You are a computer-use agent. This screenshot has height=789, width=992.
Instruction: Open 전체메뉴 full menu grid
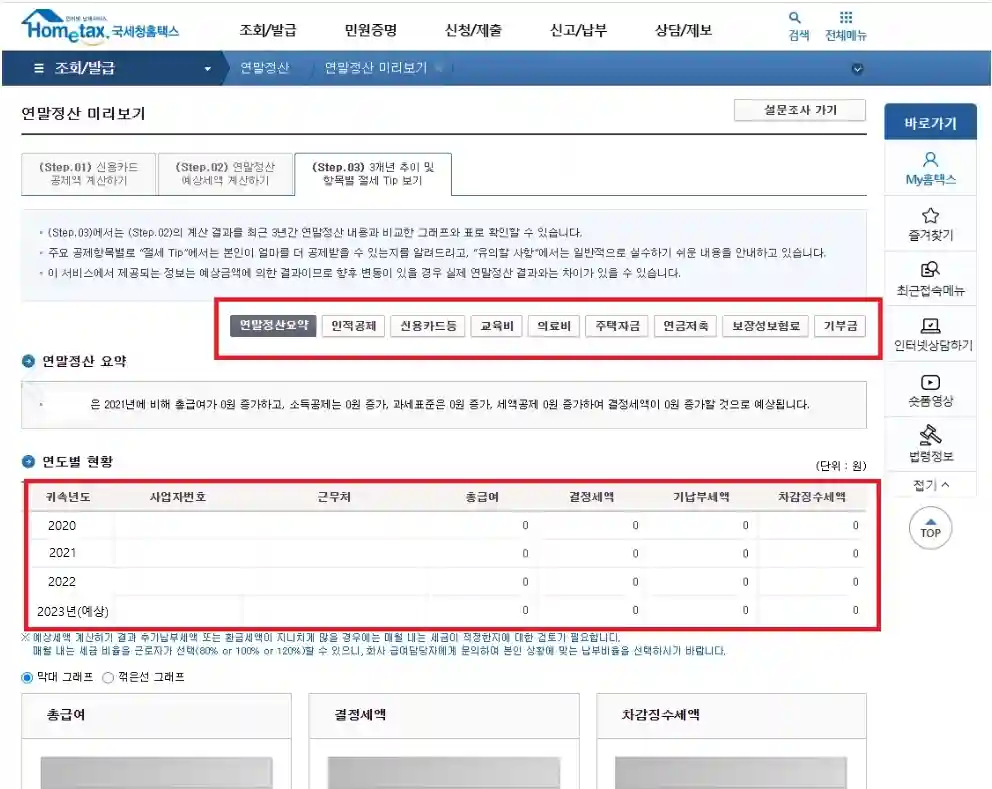(846, 23)
